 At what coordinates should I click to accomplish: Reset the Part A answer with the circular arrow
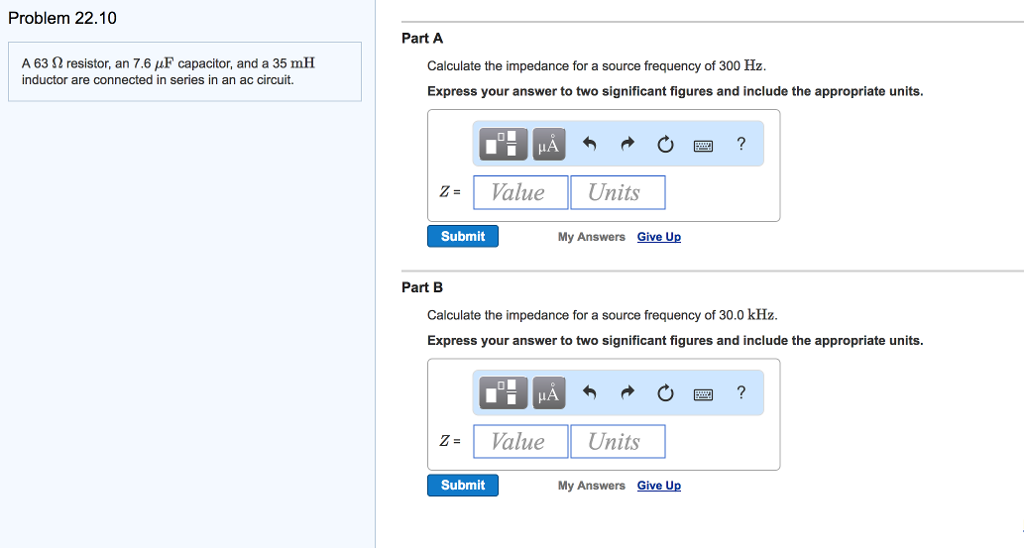[665, 145]
